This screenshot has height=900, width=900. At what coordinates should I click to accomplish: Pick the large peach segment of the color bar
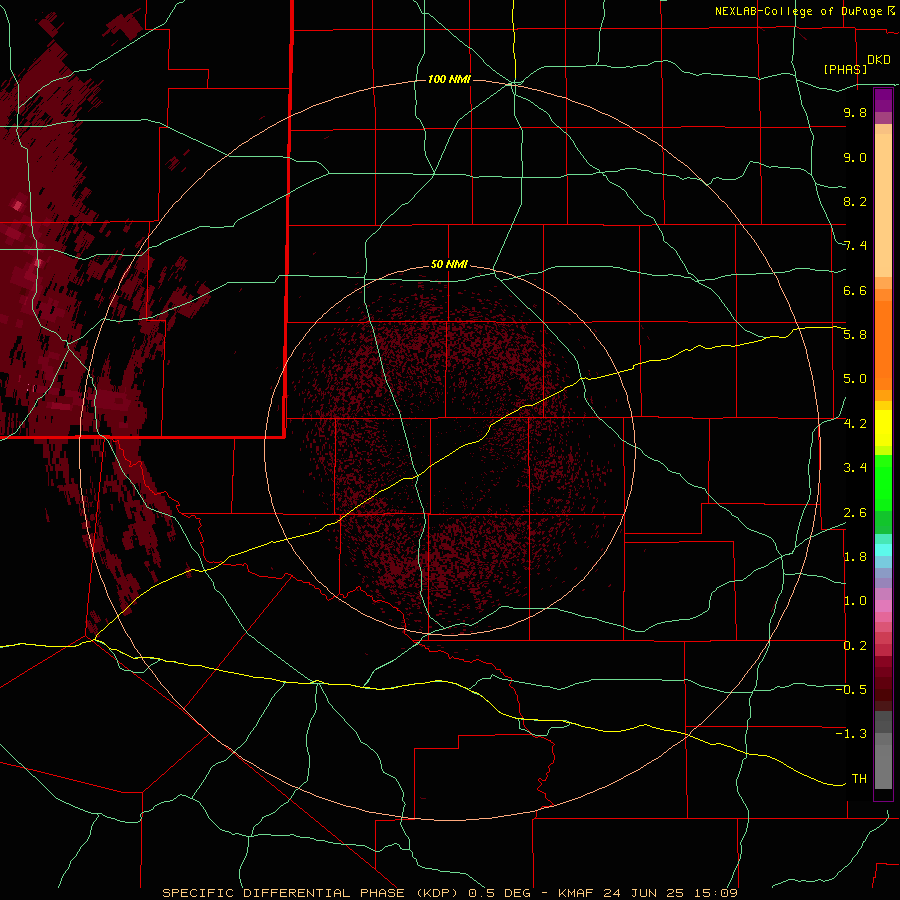(x=883, y=205)
